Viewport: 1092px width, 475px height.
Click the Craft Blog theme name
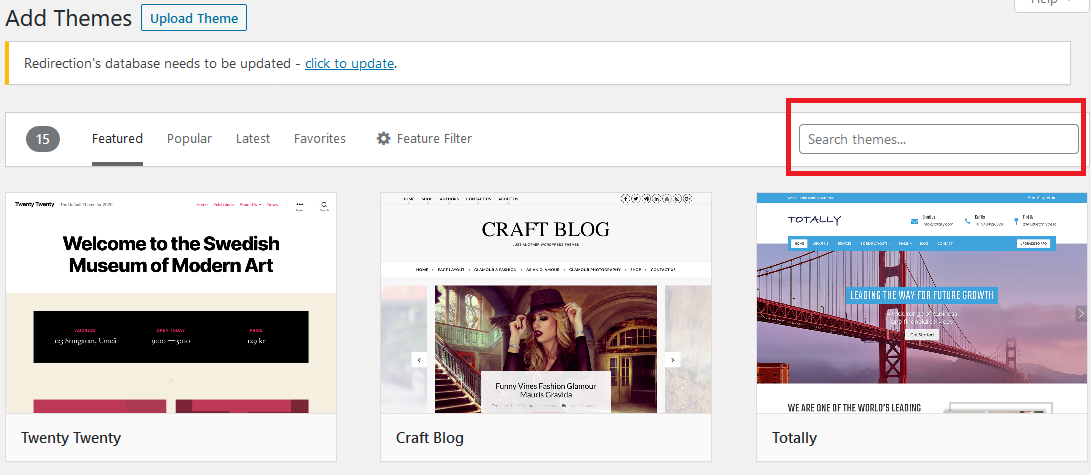click(430, 437)
